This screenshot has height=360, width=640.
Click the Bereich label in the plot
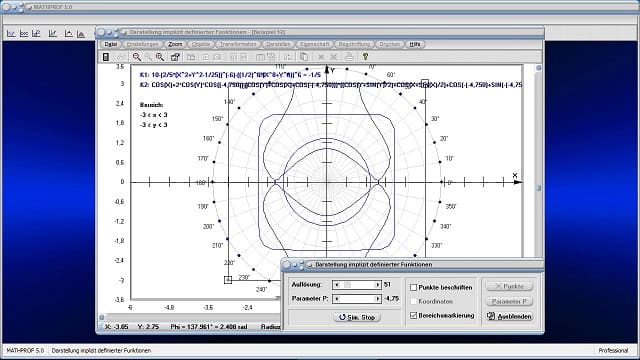click(151, 105)
